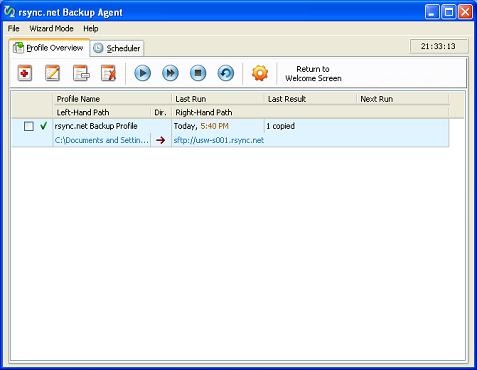The image size is (477, 370).
Task: Click the Profile Name column header
Action: [x=112, y=99]
